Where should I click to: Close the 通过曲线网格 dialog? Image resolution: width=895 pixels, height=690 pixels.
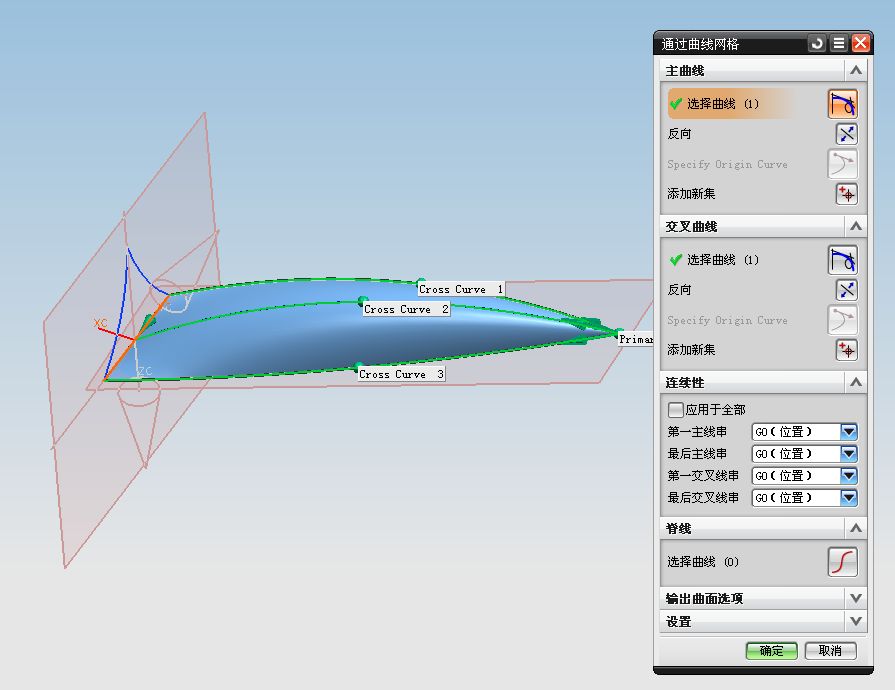(860, 43)
